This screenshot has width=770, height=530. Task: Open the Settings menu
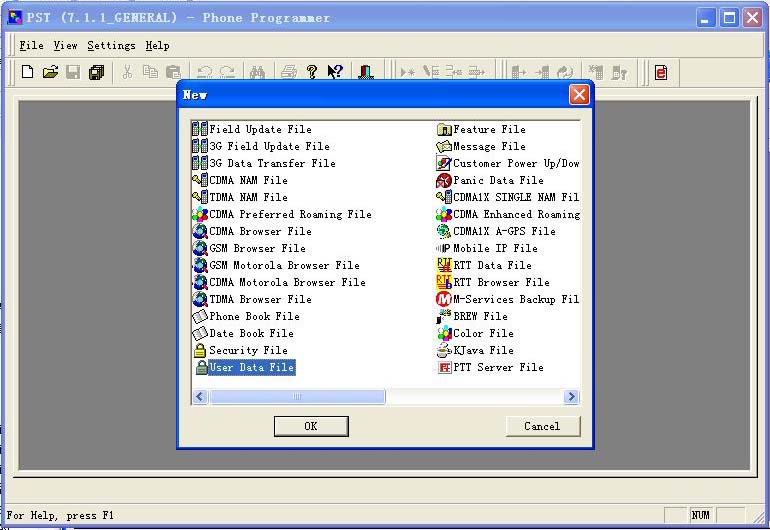click(111, 45)
